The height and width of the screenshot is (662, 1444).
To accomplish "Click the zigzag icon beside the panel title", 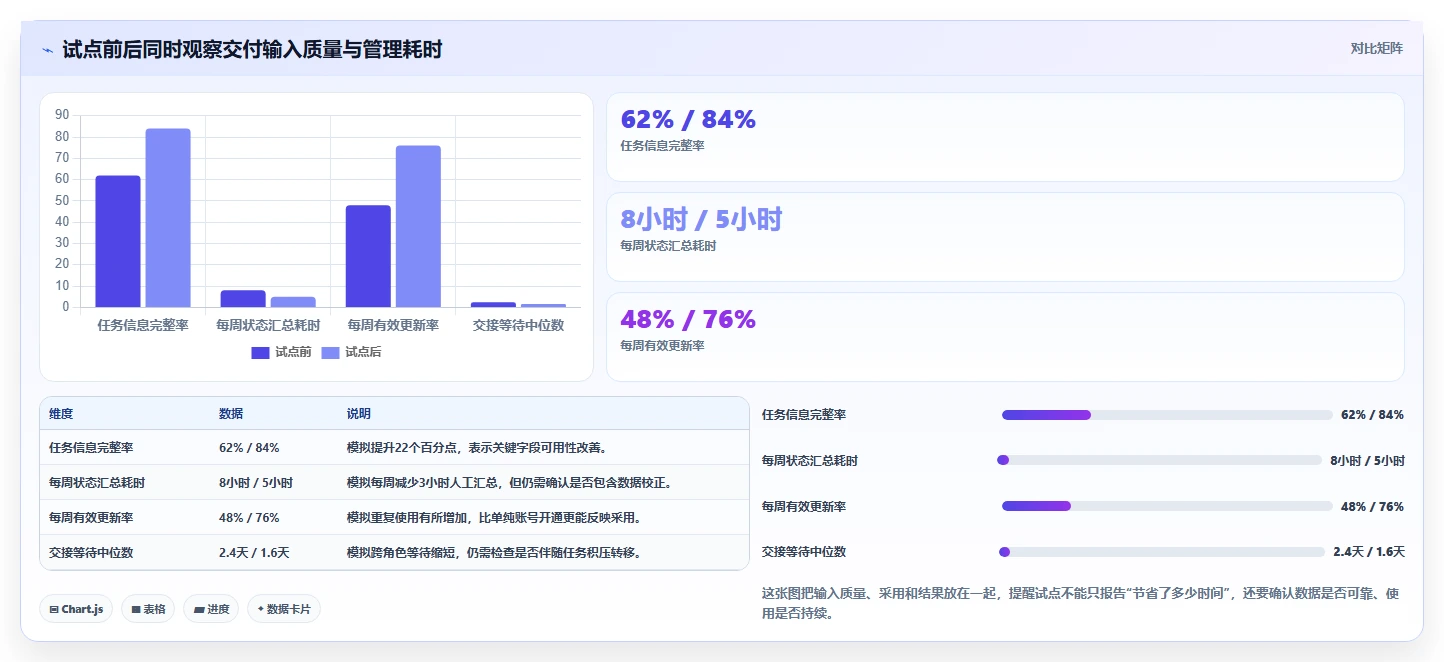I will pyautogui.click(x=47, y=50).
